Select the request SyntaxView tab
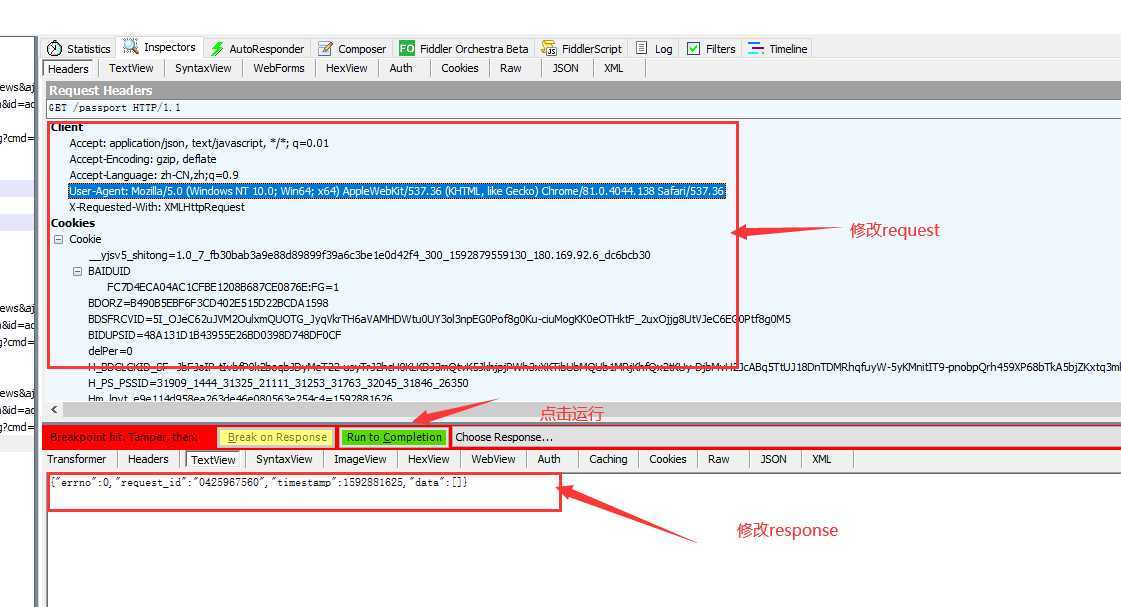1121x607 pixels. [203, 68]
